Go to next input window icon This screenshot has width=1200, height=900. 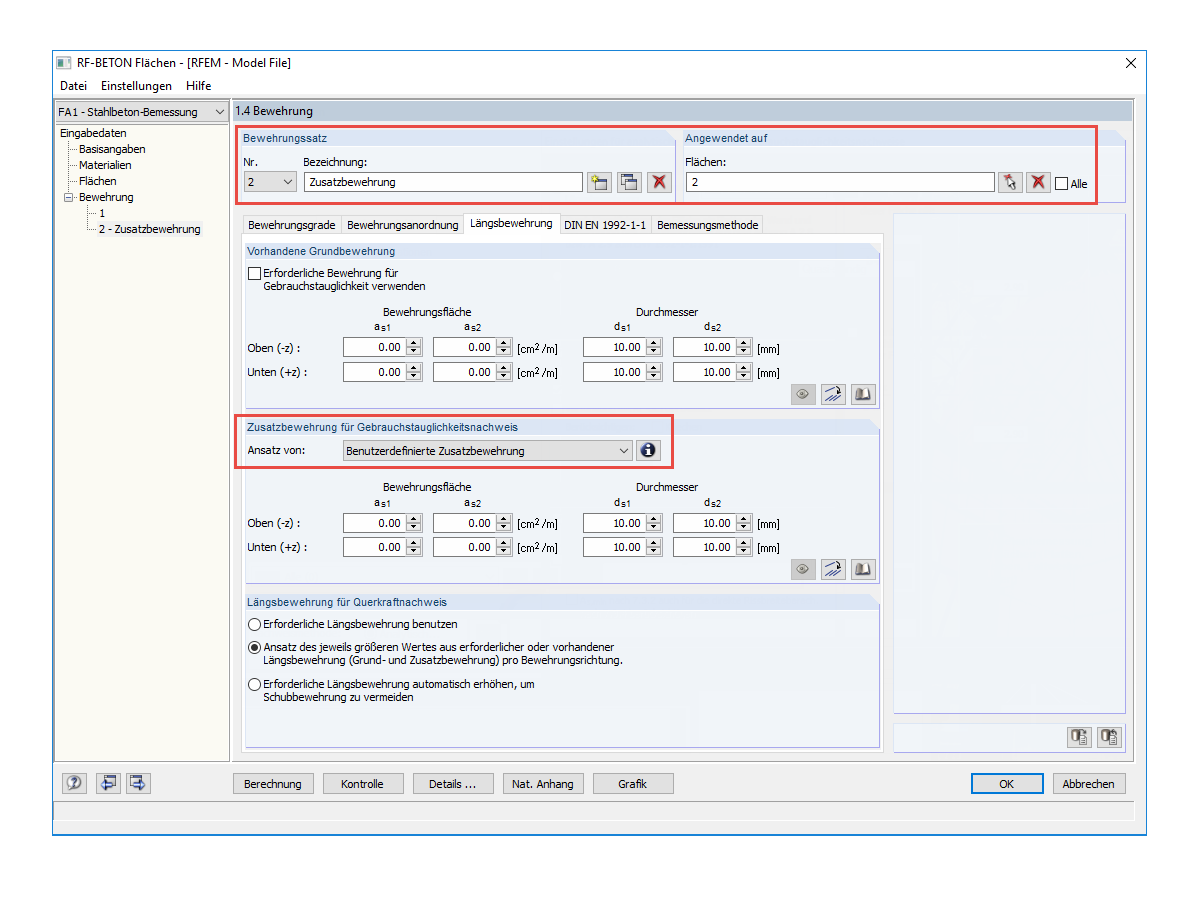click(138, 783)
